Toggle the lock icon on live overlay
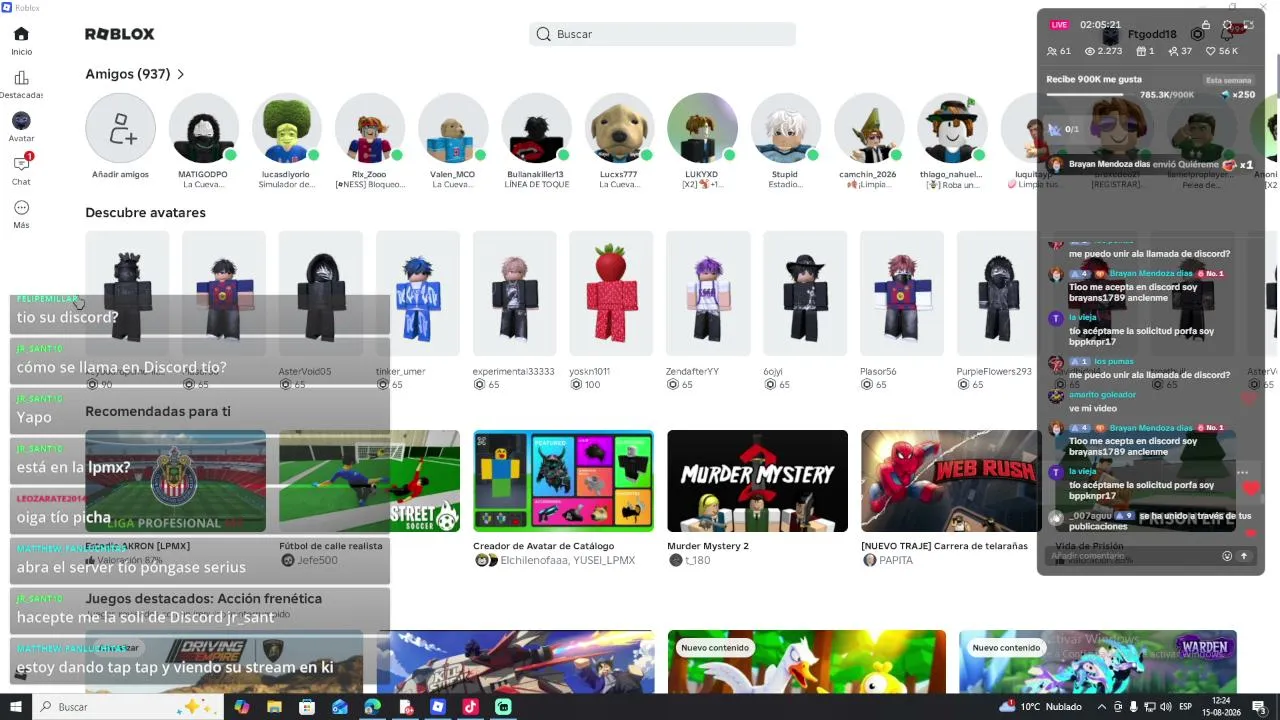 (1206, 25)
